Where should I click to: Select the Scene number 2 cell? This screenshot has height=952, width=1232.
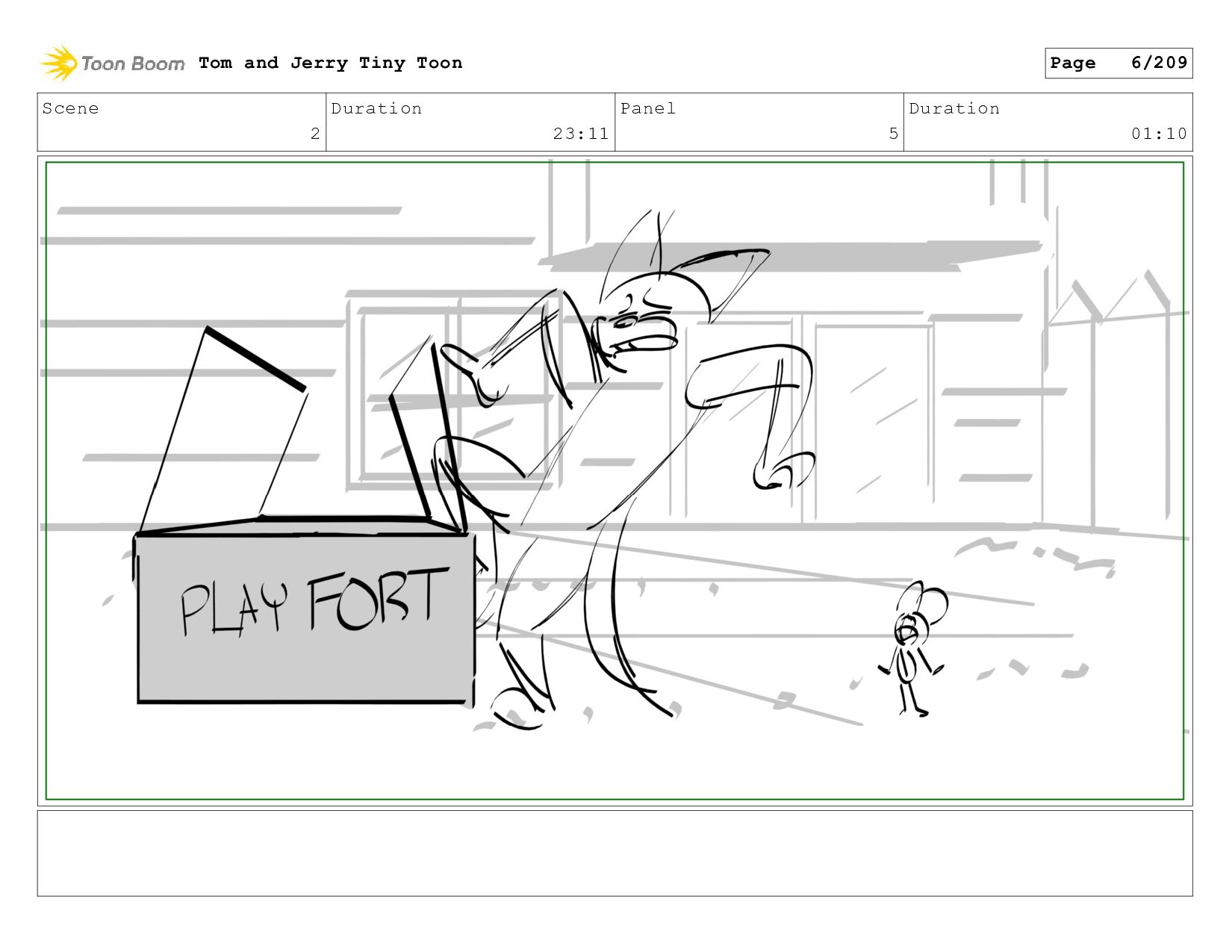[181, 122]
